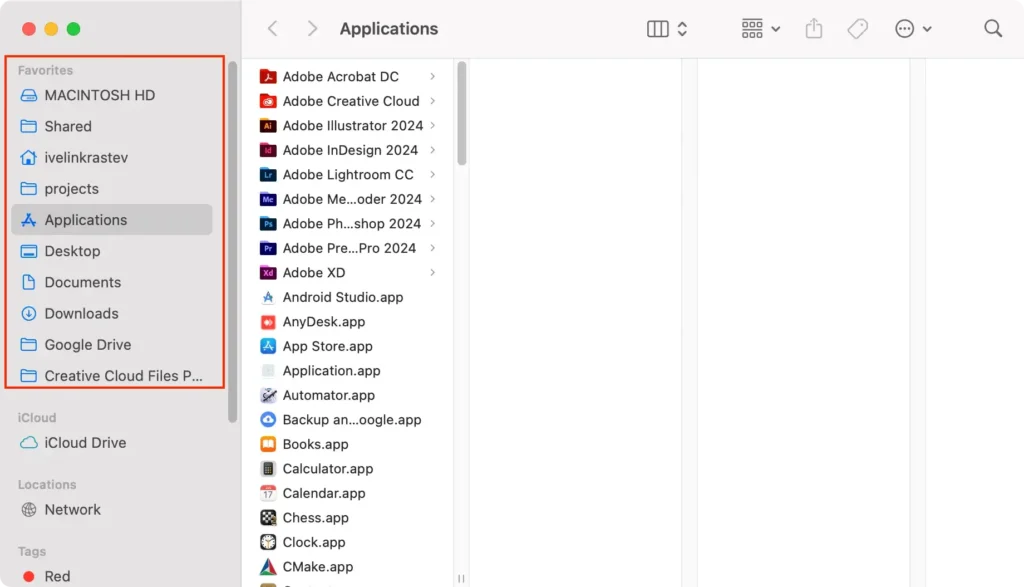
Task: Click the scrollbar beside the app list
Action: pyautogui.click(x=460, y=110)
